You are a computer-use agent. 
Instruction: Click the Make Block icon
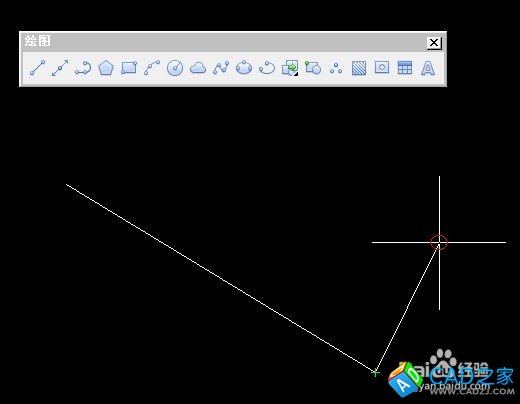[313, 68]
